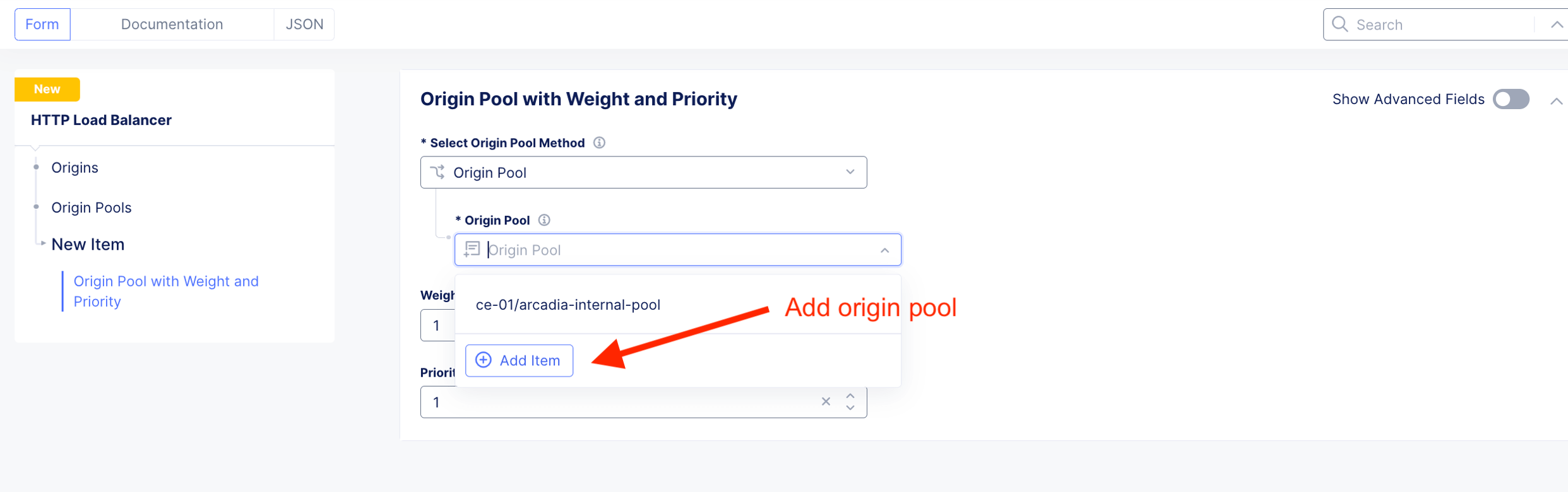Select the Form tab

coord(42,25)
